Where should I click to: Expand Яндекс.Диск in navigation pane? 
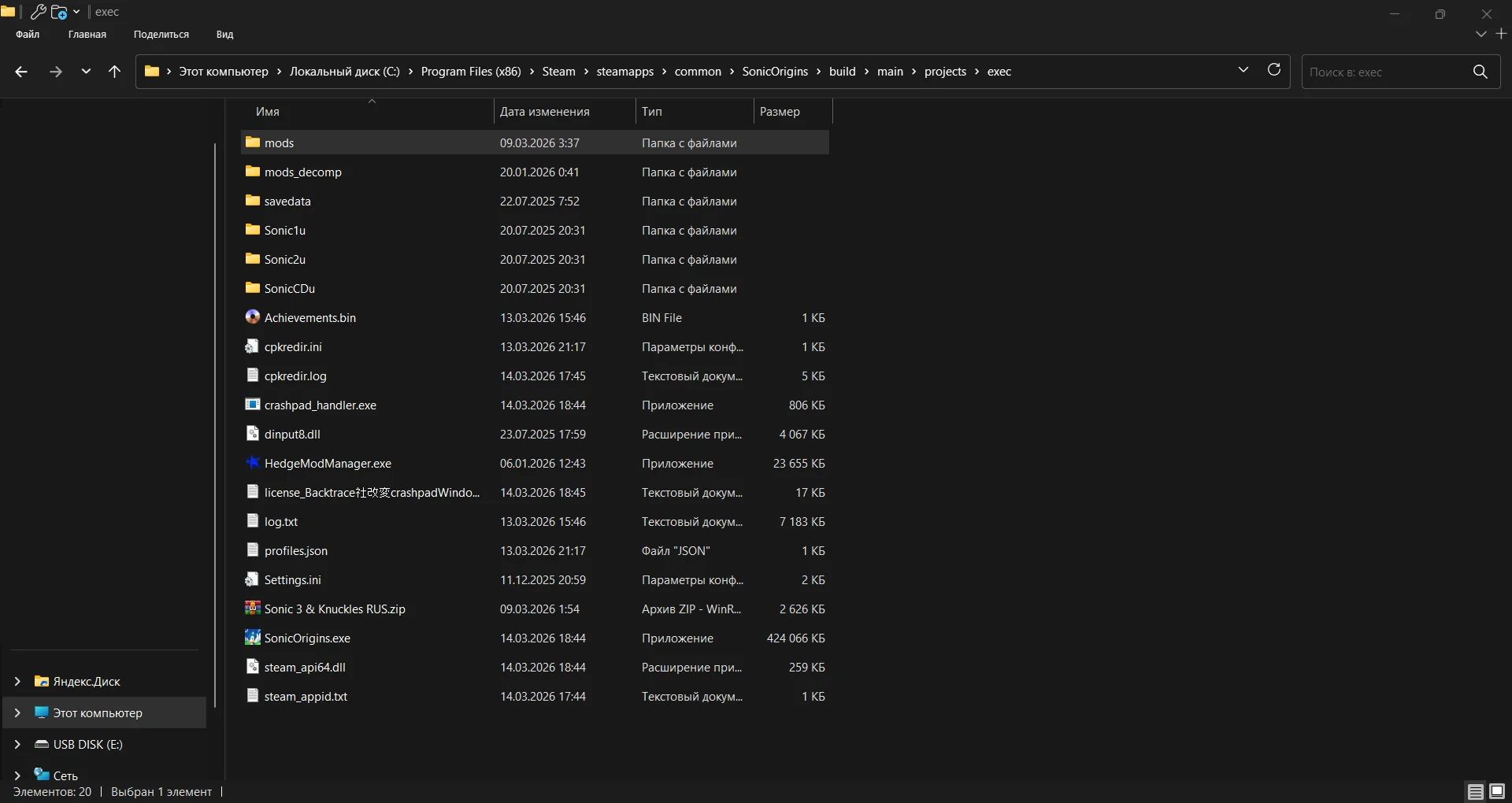(17, 682)
